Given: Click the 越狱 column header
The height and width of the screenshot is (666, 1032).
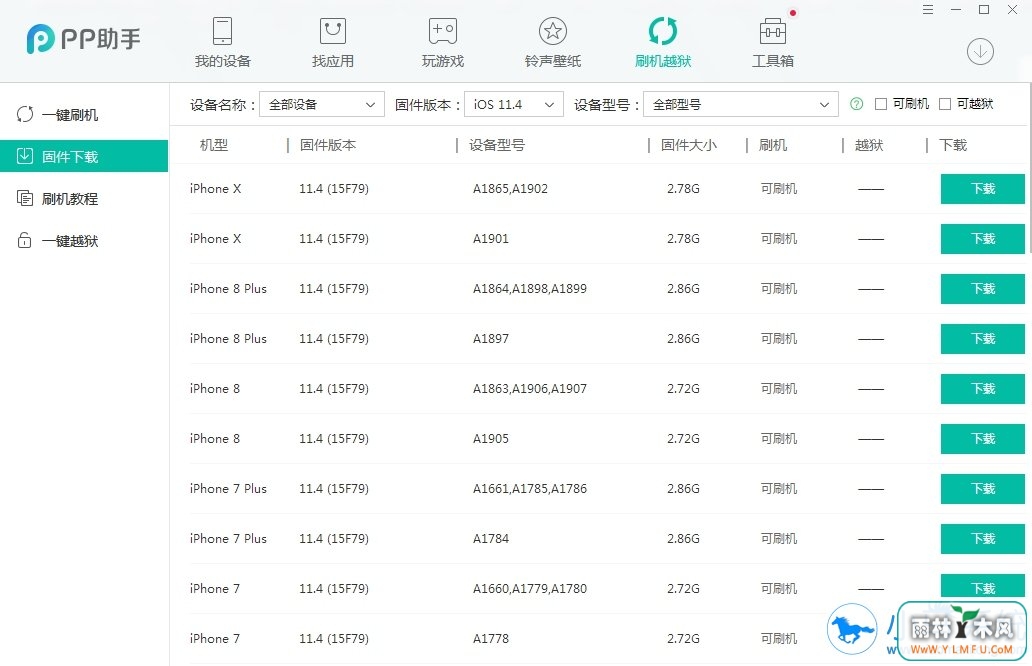Looking at the screenshot, I should tap(869, 145).
